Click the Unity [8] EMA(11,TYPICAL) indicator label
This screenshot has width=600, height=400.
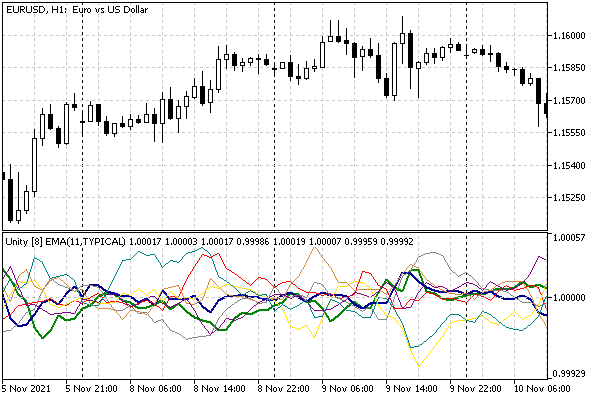click(x=65, y=242)
